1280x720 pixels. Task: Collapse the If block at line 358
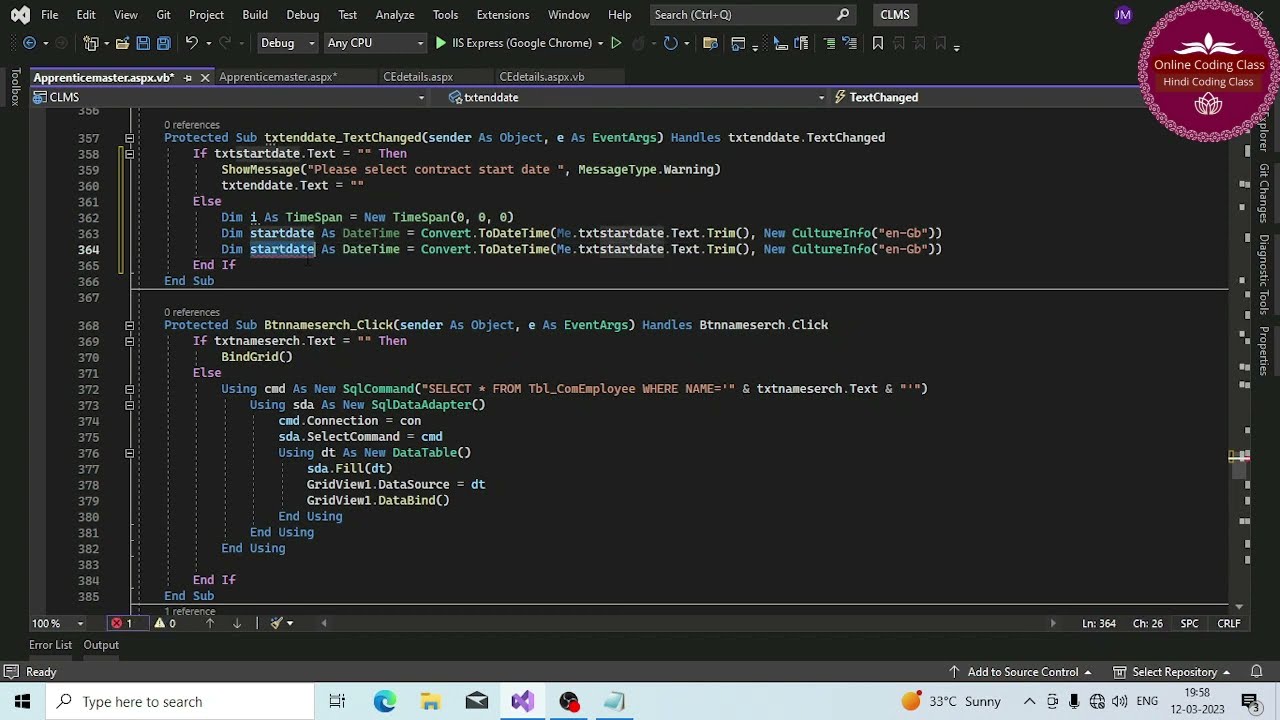click(129, 154)
